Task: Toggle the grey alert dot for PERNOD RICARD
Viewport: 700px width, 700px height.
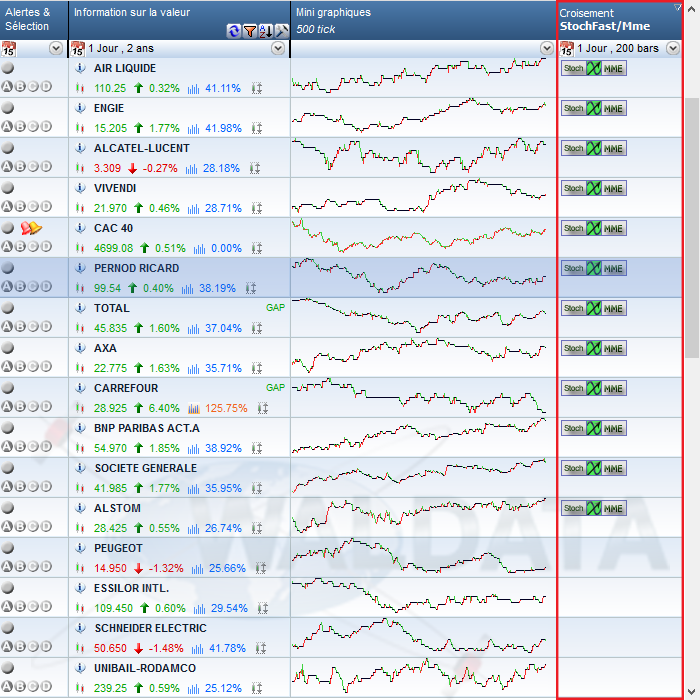Action: (x=8, y=268)
